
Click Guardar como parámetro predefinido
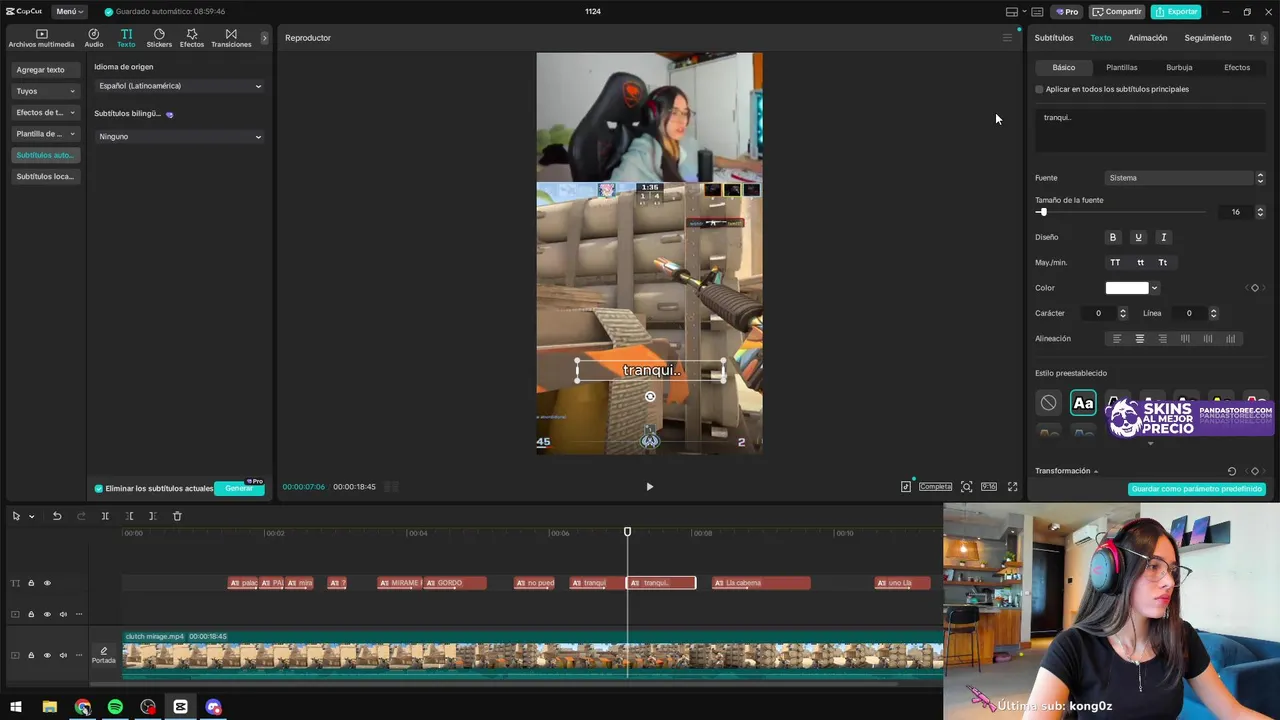1197,489
